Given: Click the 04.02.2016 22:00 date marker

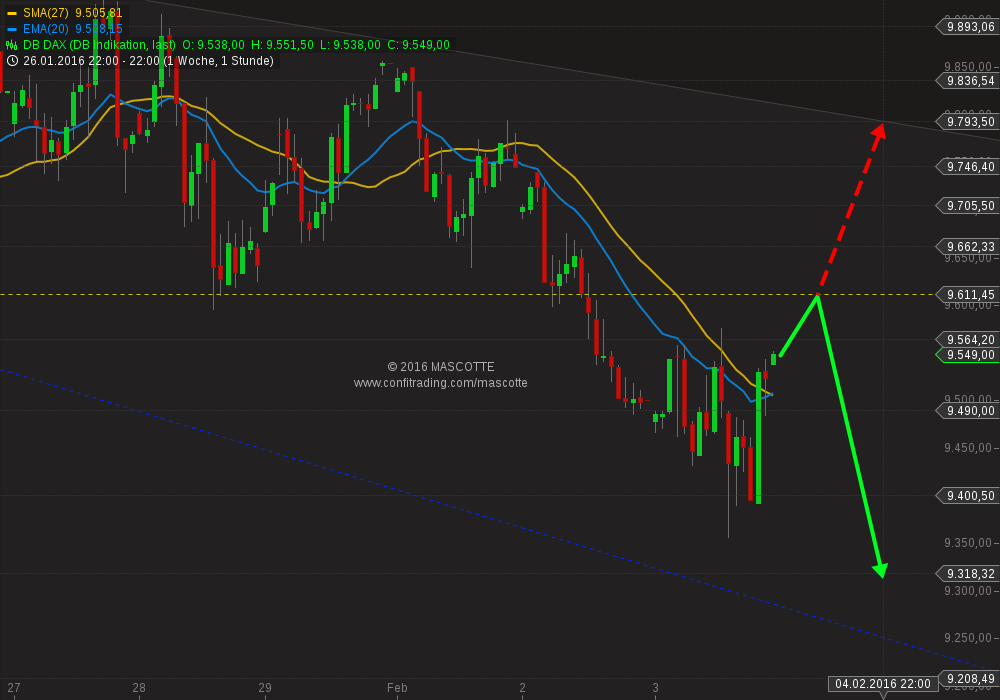Looking at the screenshot, I should (x=883, y=684).
